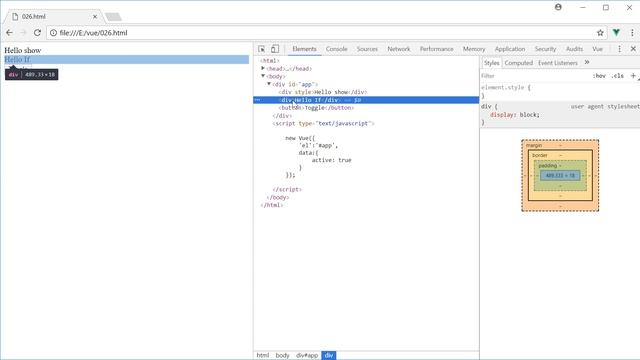Viewport: 640px width, 360px height.
Task: Expand the head node arrow
Action: coord(263,68)
